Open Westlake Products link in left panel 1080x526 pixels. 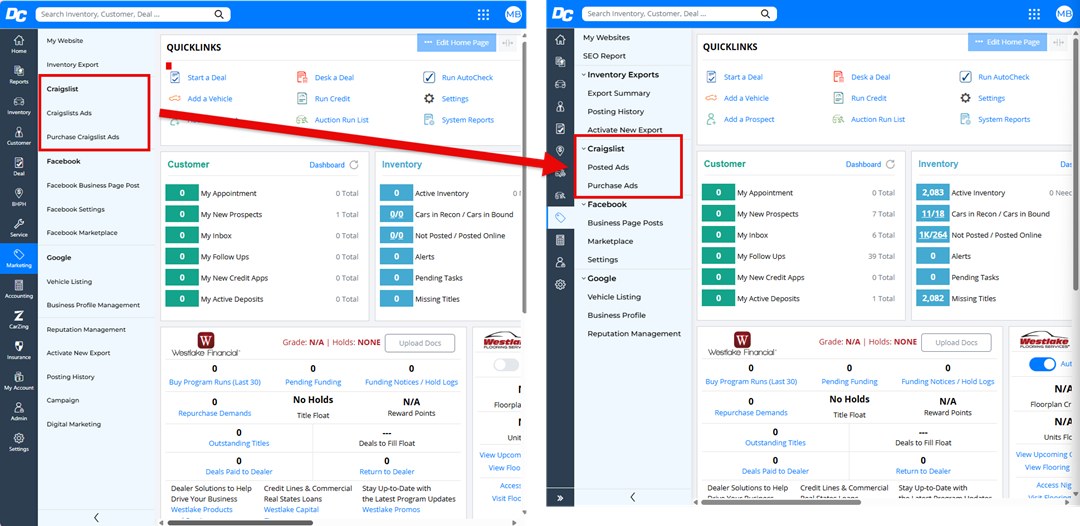point(202,509)
